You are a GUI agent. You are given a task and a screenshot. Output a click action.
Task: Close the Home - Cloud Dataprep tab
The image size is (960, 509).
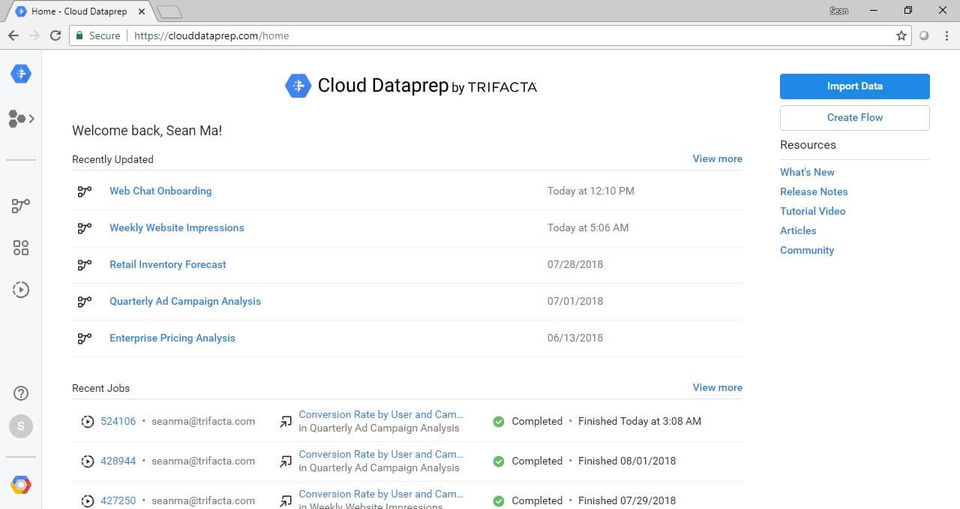point(142,11)
